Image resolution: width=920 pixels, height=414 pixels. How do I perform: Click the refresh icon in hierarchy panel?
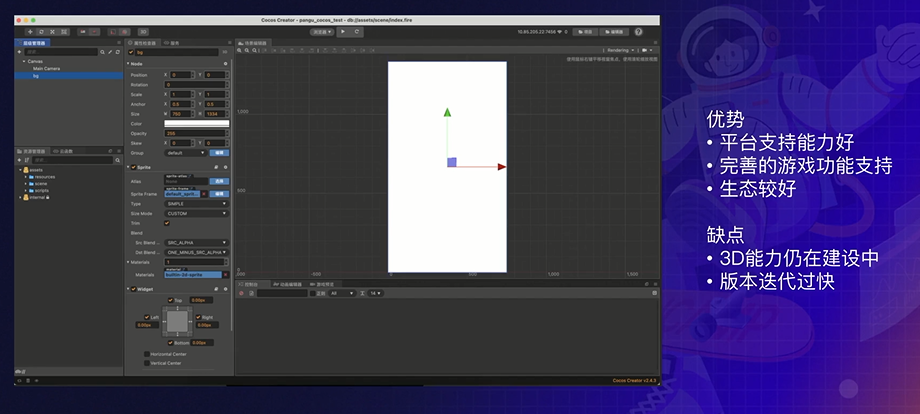pyautogui.click(x=118, y=52)
